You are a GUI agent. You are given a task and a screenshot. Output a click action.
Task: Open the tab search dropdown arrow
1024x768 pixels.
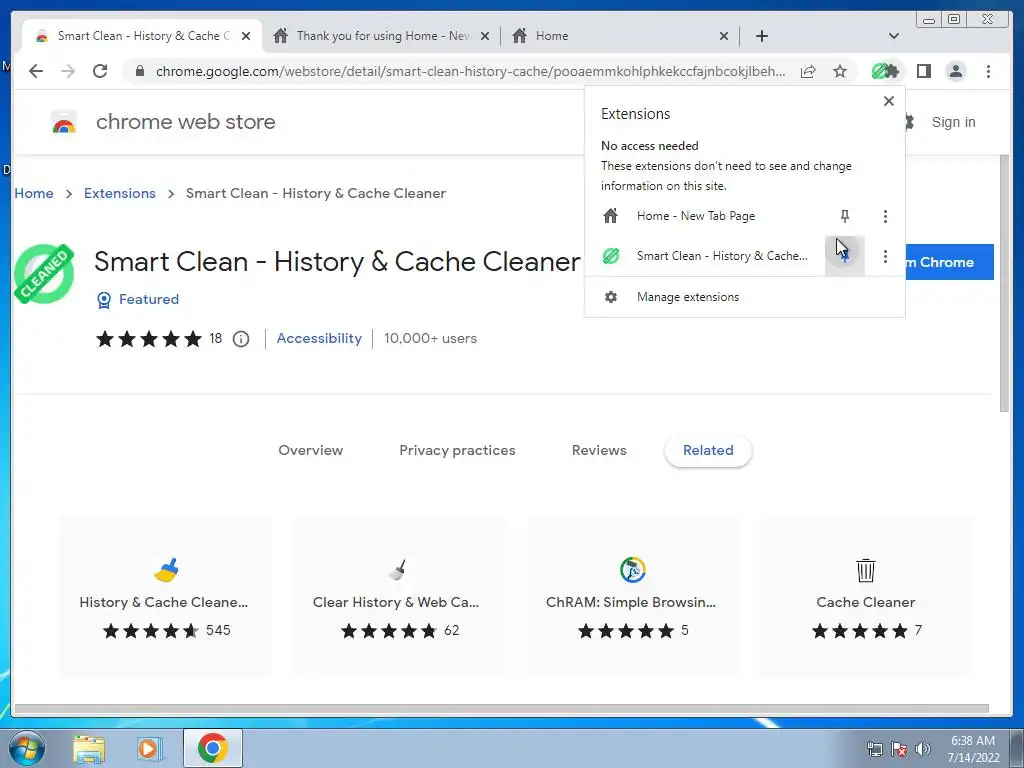tap(893, 36)
